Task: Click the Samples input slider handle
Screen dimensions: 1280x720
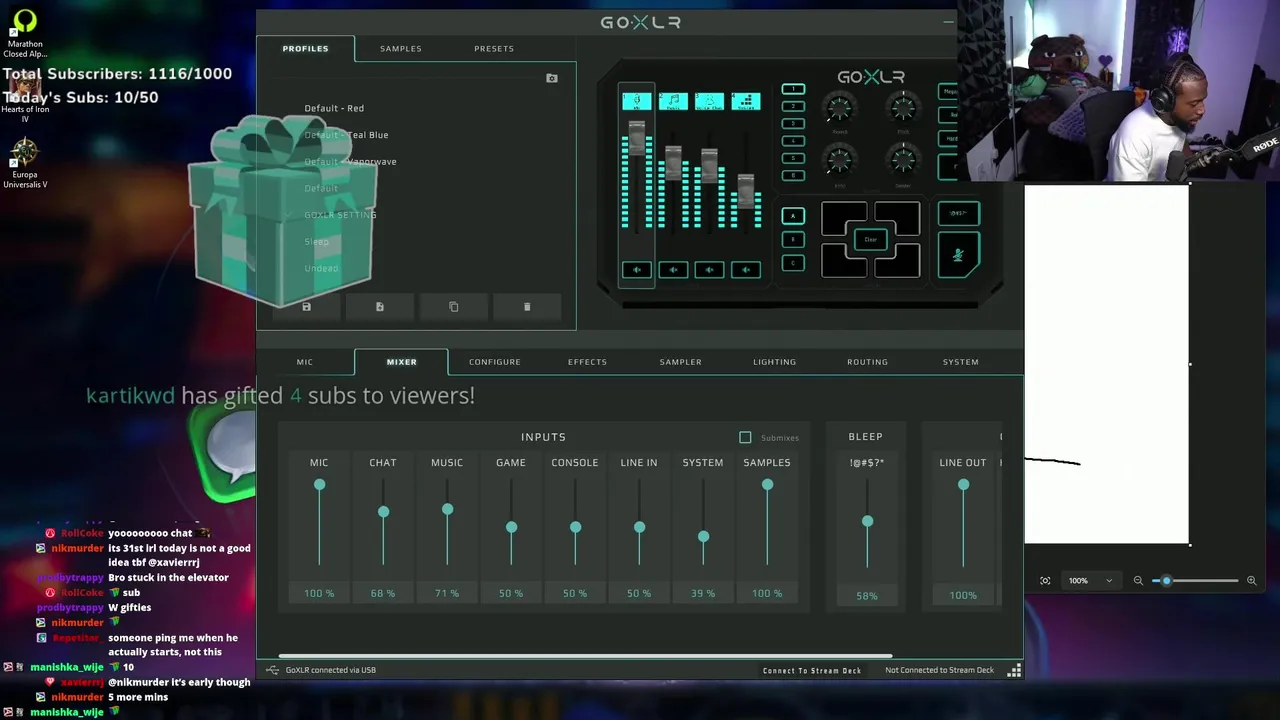Action: click(x=767, y=485)
